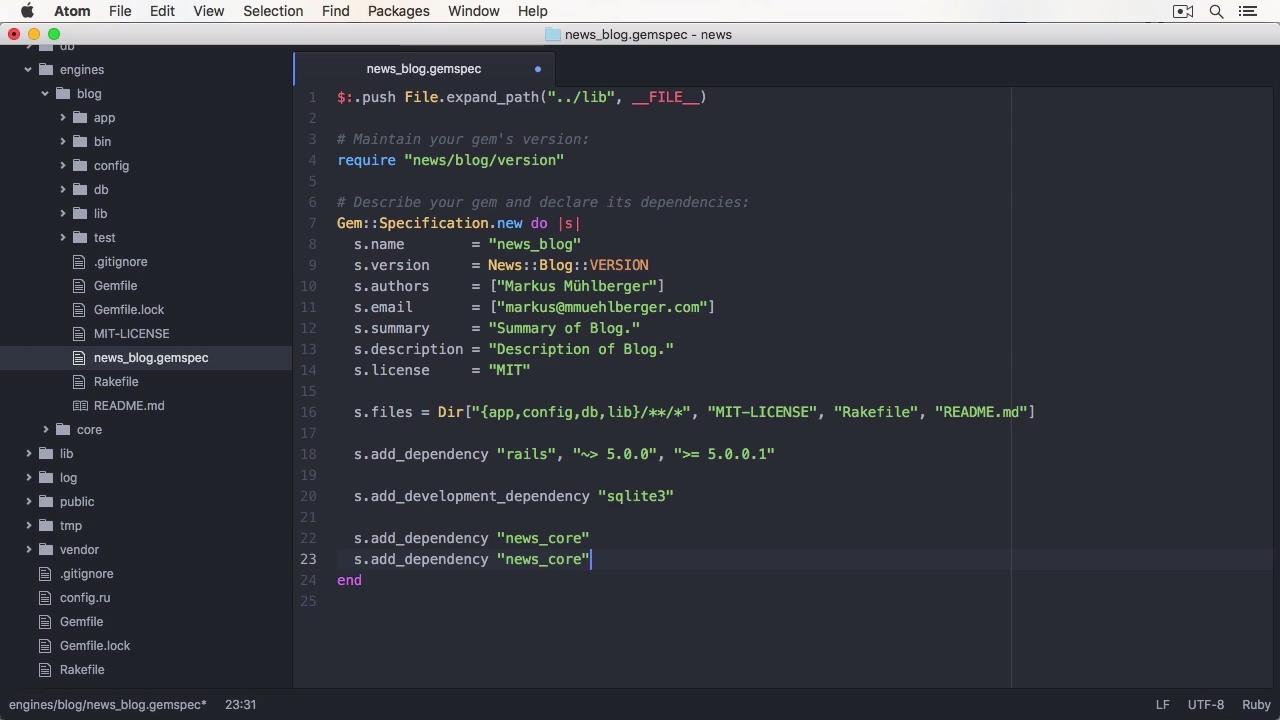Click the end keyword on line 24
Screen dimensions: 1280x720
coord(349,580)
